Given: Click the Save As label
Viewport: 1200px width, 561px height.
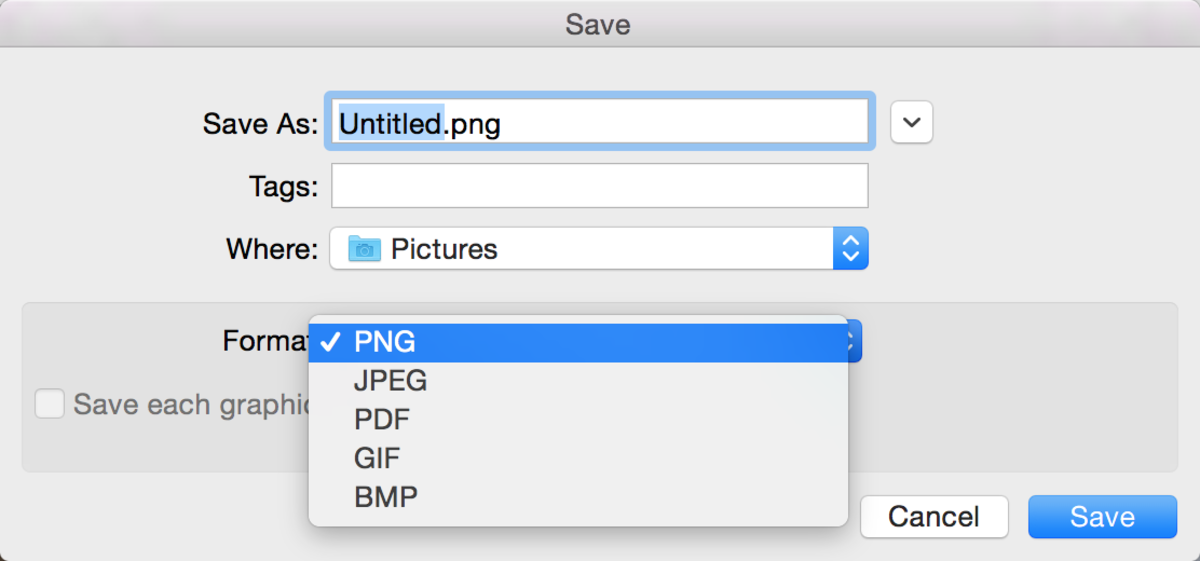Looking at the screenshot, I should [x=259, y=123].
